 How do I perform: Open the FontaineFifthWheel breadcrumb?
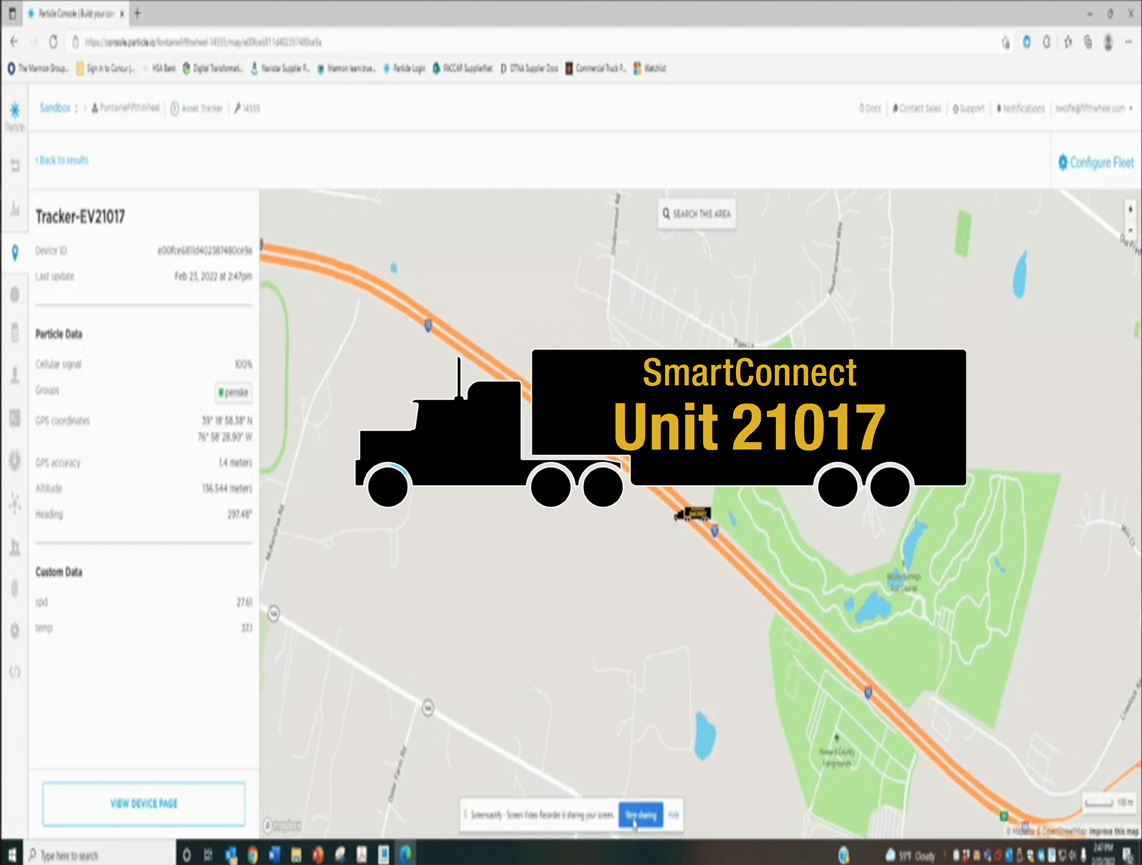tap(125, 108)
